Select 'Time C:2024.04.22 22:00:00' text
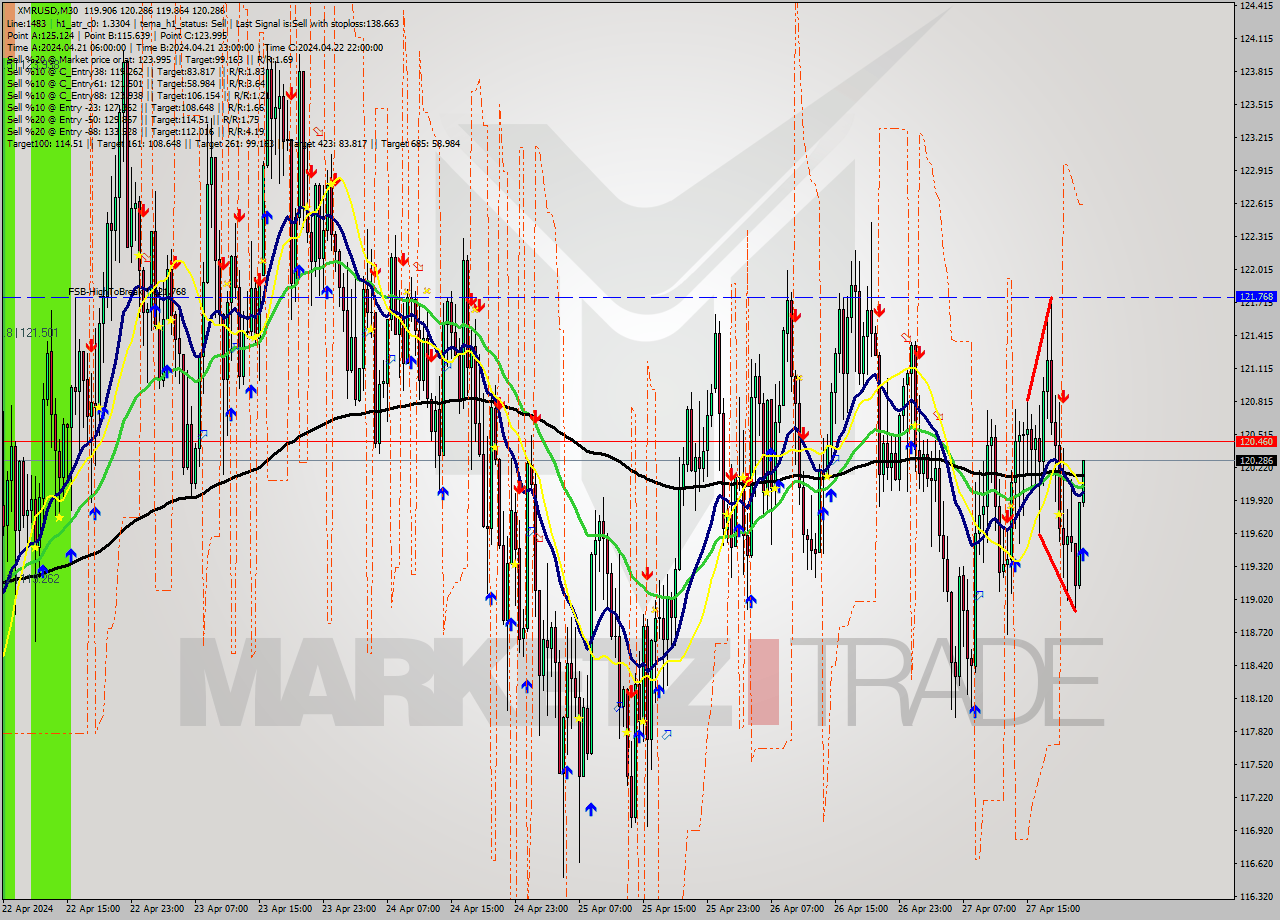The height and width of the screenshot is (920, 1280). pyautogui.click(x=325, y=47)
